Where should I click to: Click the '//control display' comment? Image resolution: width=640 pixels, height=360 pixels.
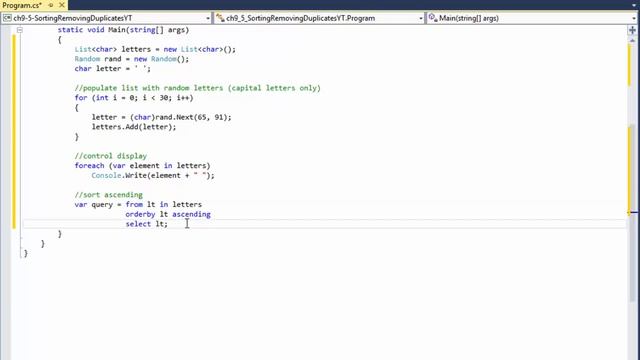click(x=111, y=156)
